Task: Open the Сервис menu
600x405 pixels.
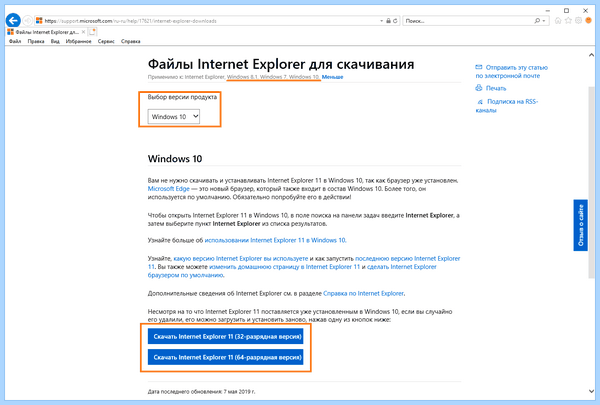Action: [x=106, y=41]
